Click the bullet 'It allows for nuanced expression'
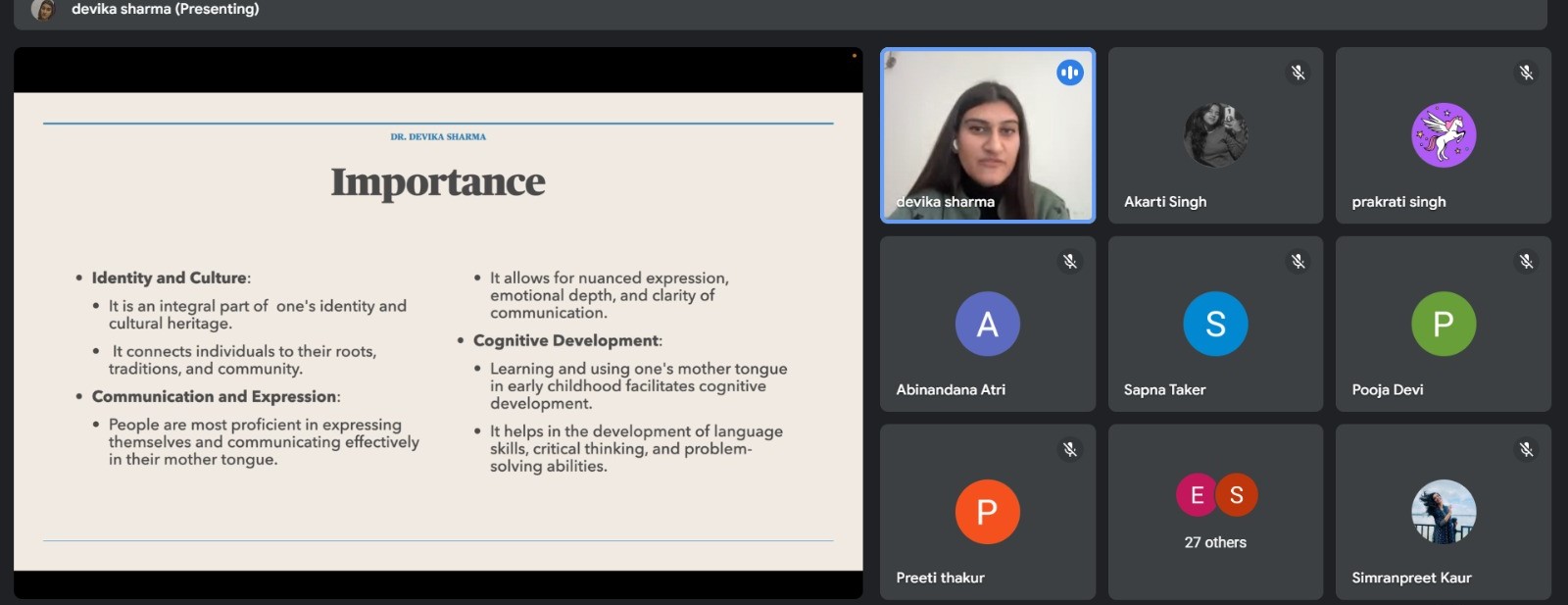 [609, 295]
